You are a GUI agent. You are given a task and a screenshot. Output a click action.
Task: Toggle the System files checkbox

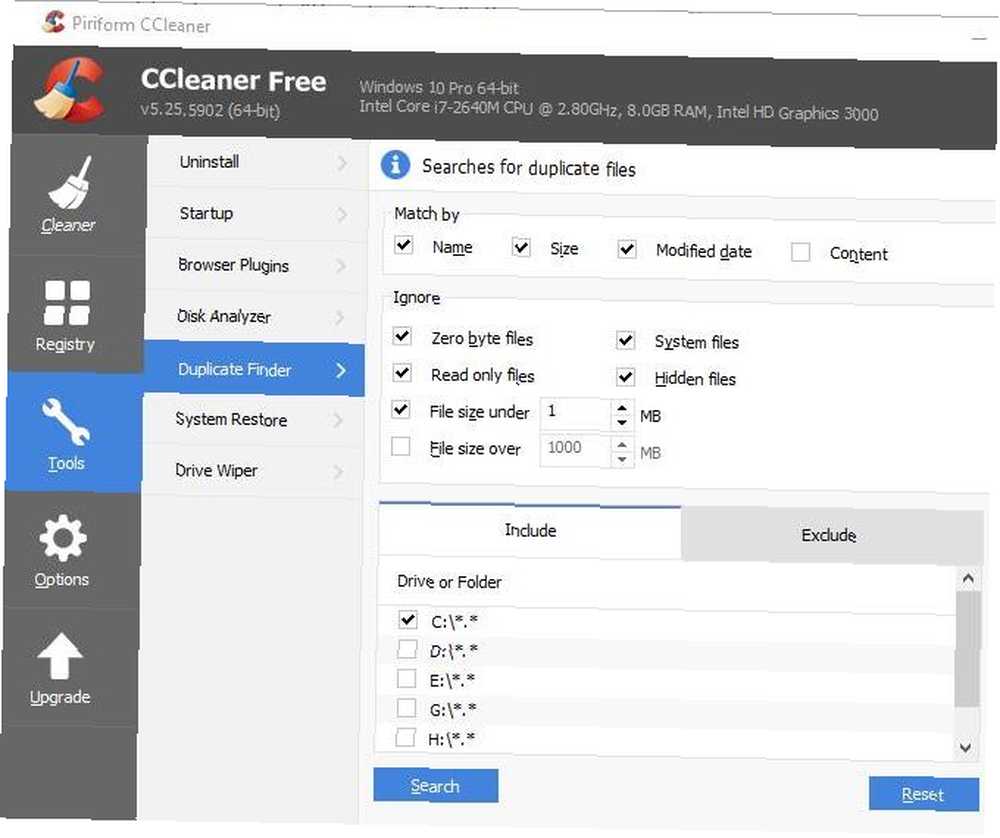point(626,340)
